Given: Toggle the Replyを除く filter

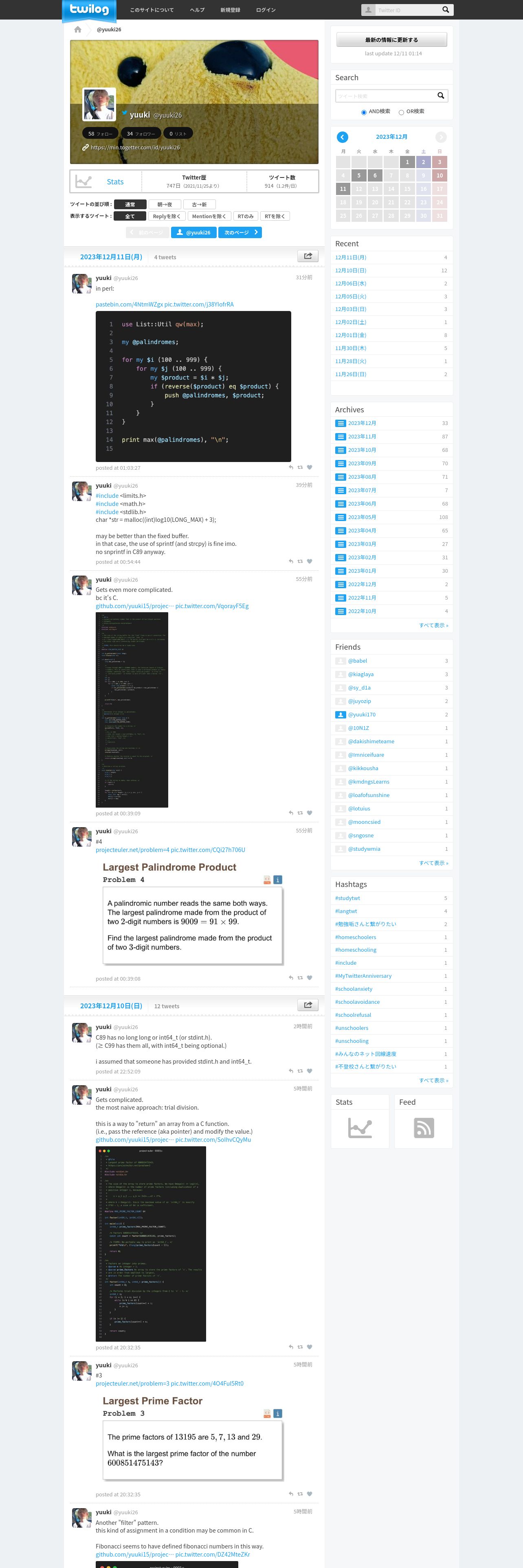Looking at the screenshot, I should [x=166, y=216].
